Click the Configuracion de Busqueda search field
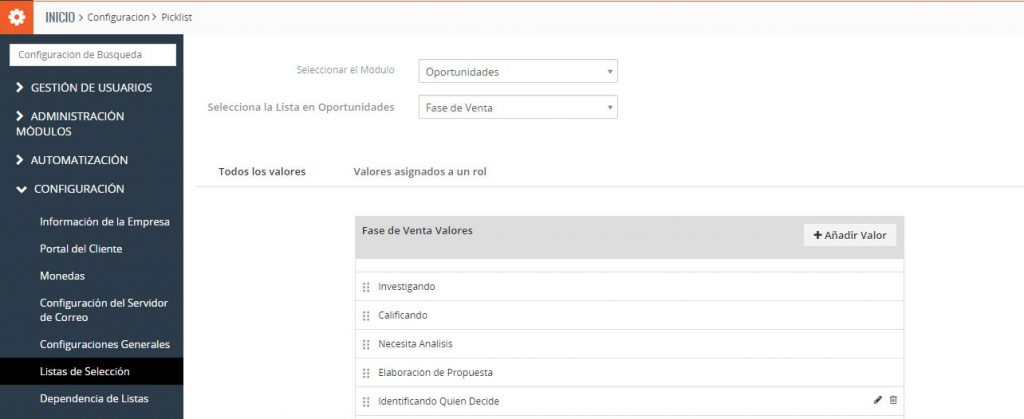 (x=92, y=54)
